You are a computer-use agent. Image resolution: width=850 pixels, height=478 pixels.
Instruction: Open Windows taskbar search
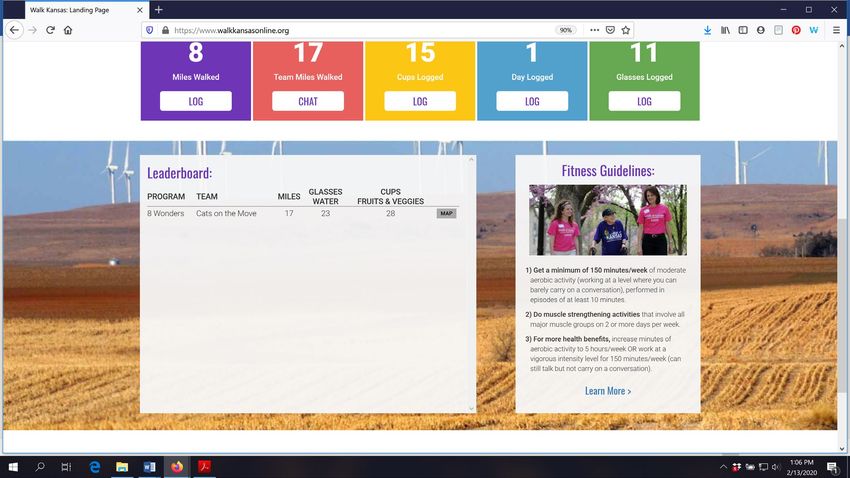click(40, 467)
